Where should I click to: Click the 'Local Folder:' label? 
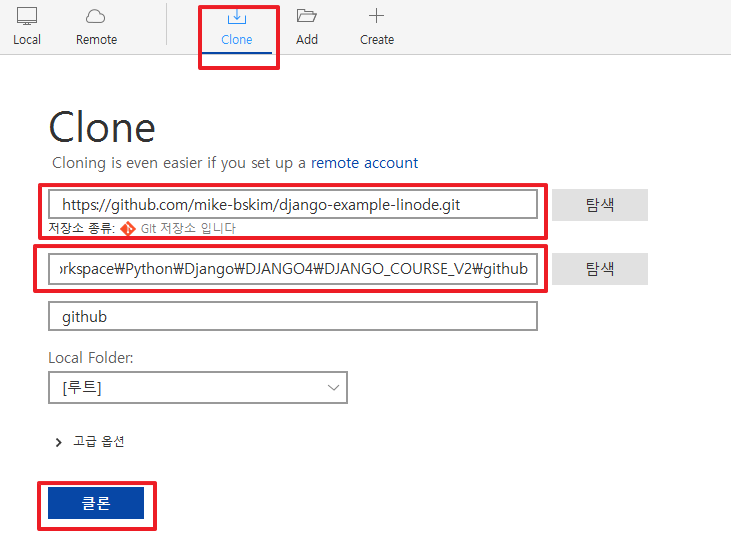[90, 357]
